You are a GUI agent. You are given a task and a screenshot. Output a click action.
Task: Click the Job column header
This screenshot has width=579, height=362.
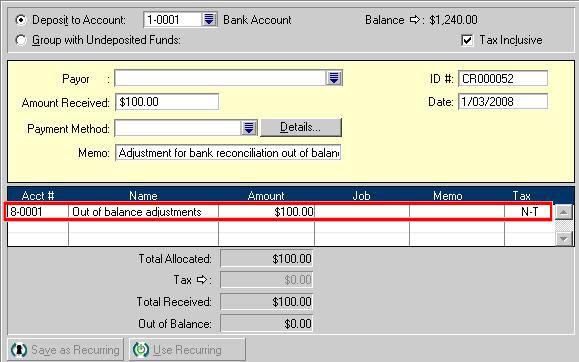(x=361, y=195)
